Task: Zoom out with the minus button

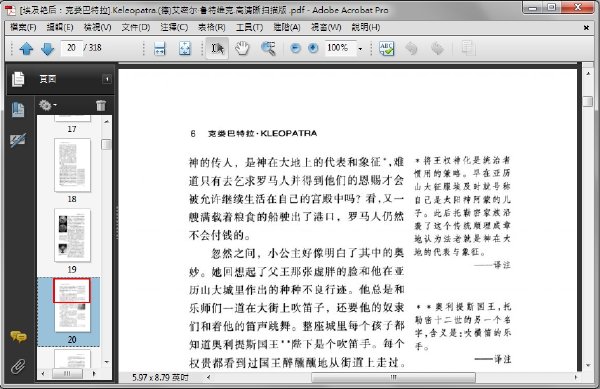Action: 295,48
